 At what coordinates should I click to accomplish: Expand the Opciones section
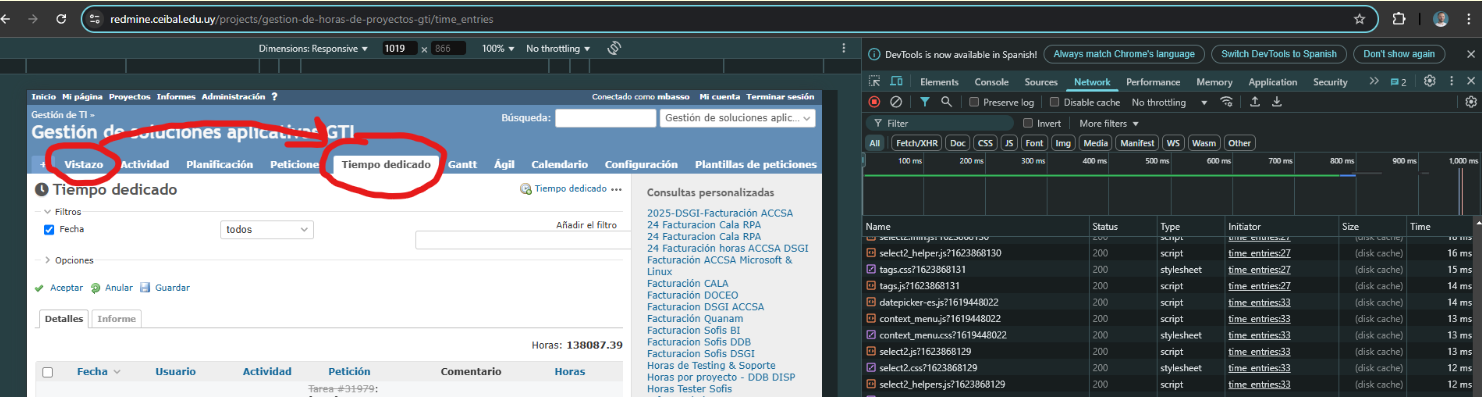[68, 260]
